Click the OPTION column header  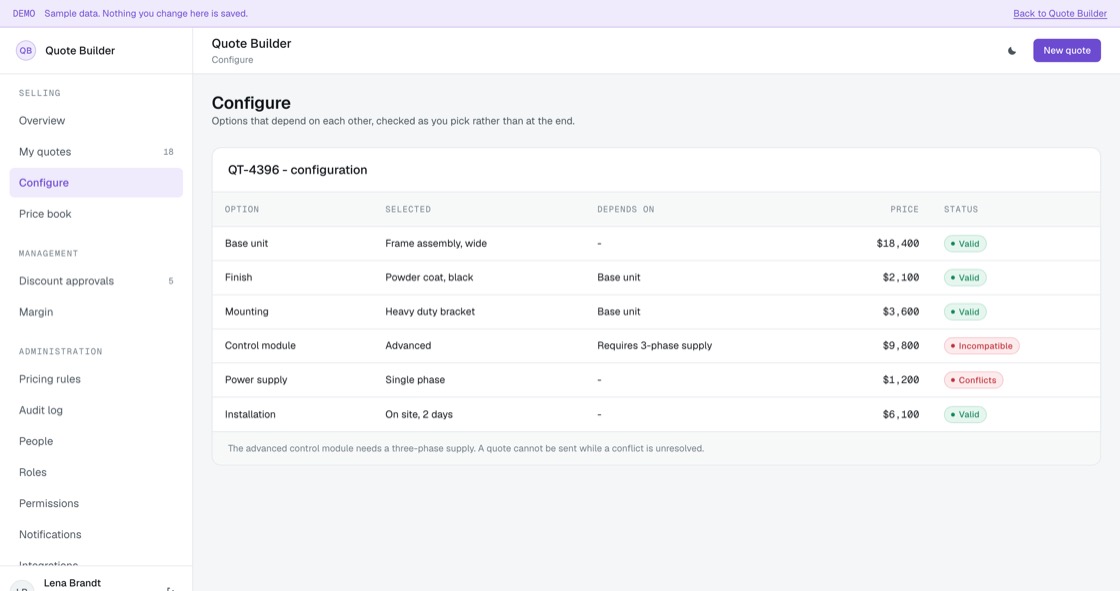point(242,209)
